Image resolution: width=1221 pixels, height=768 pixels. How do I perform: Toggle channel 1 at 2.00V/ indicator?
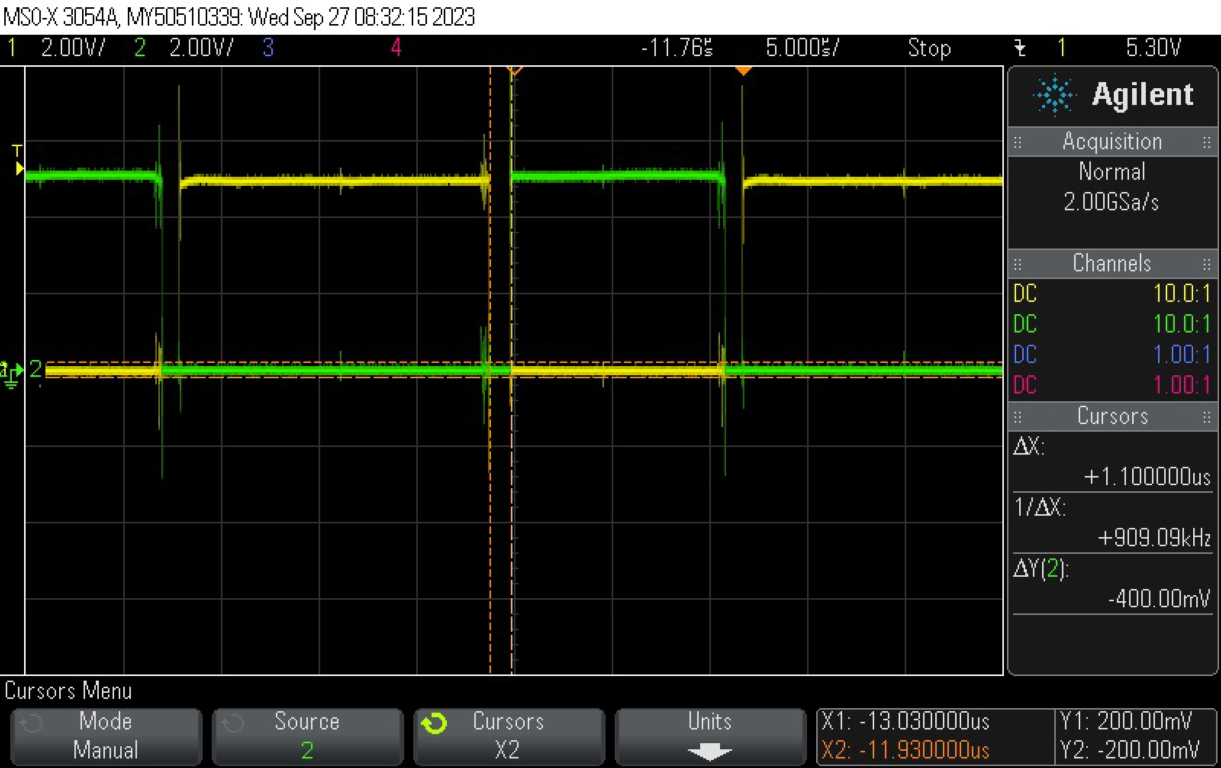(x=58, y=47)
